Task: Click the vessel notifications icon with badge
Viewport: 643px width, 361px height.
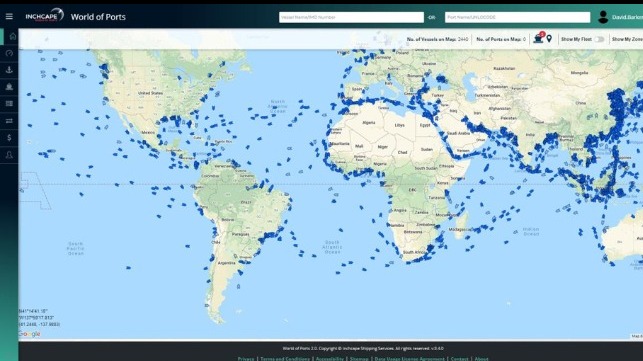Action: 539,38
